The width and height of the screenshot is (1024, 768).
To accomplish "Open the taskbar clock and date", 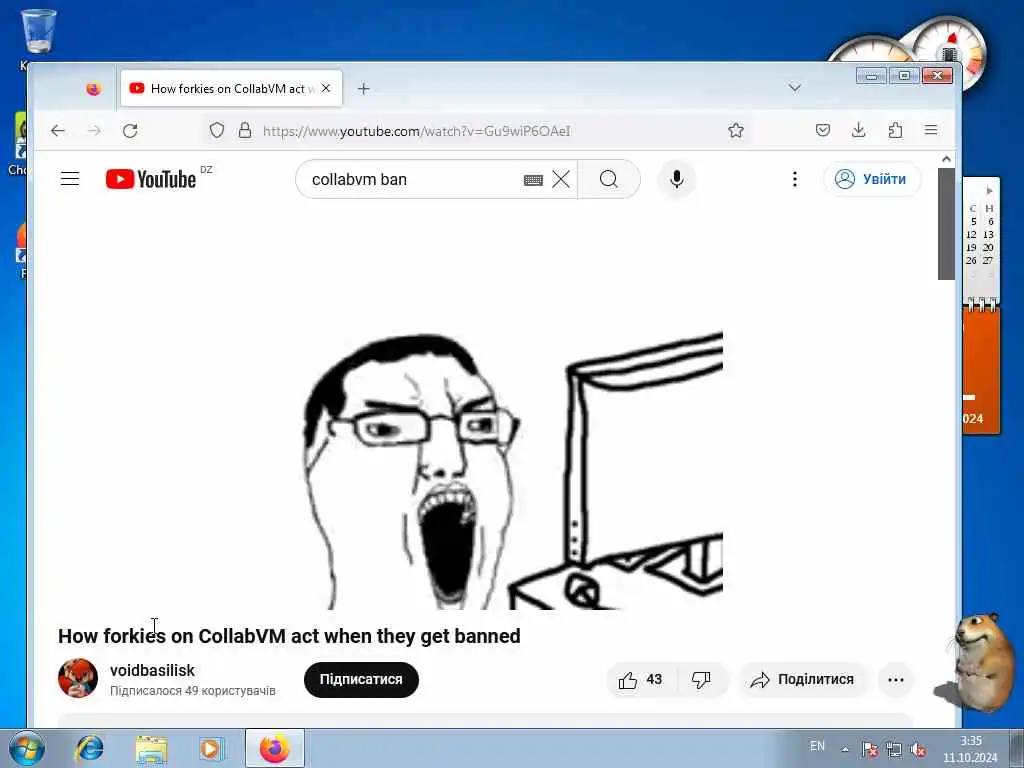I will pos(970,749).
